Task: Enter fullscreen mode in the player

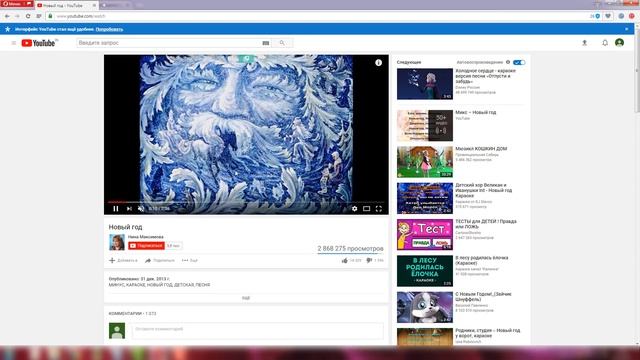Action: 379,209
